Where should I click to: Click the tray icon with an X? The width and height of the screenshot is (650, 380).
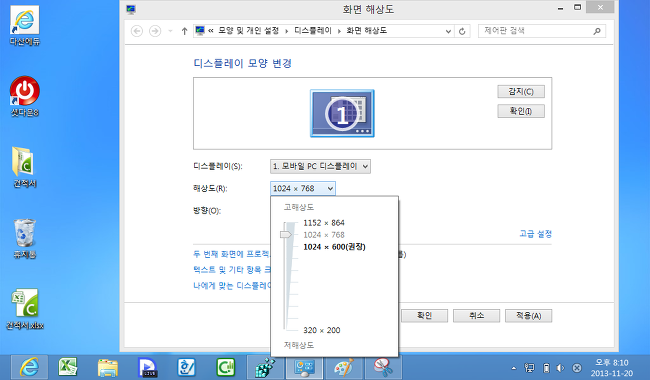[577, 368]
